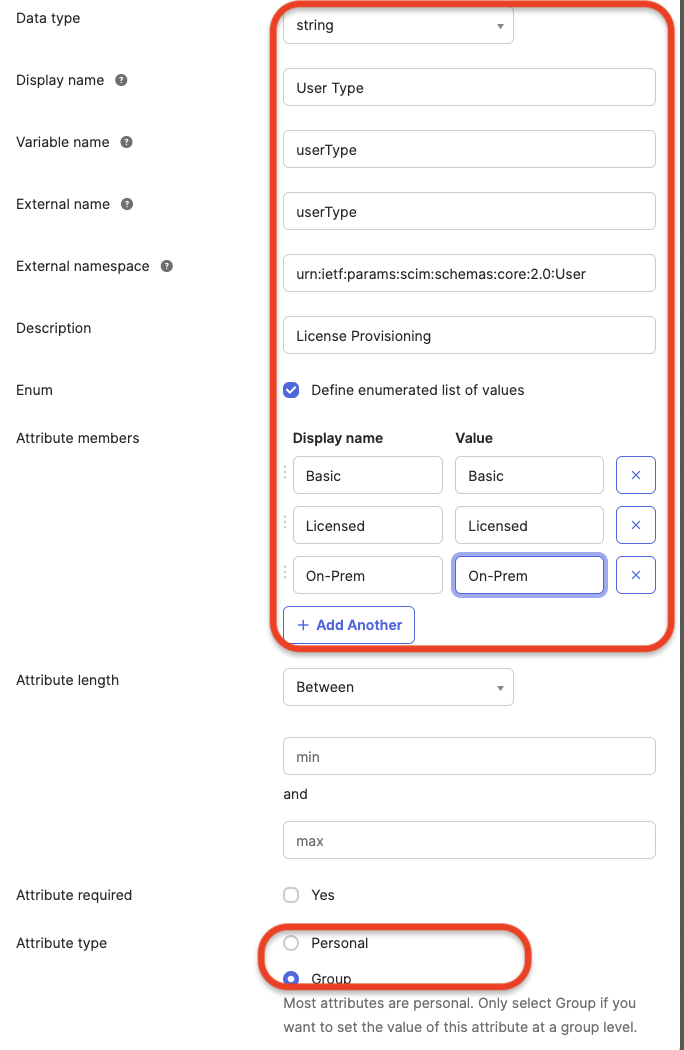Remove the On-Prem value via its X button
This screenshot has height=1050, width=684.
(635, 575)
